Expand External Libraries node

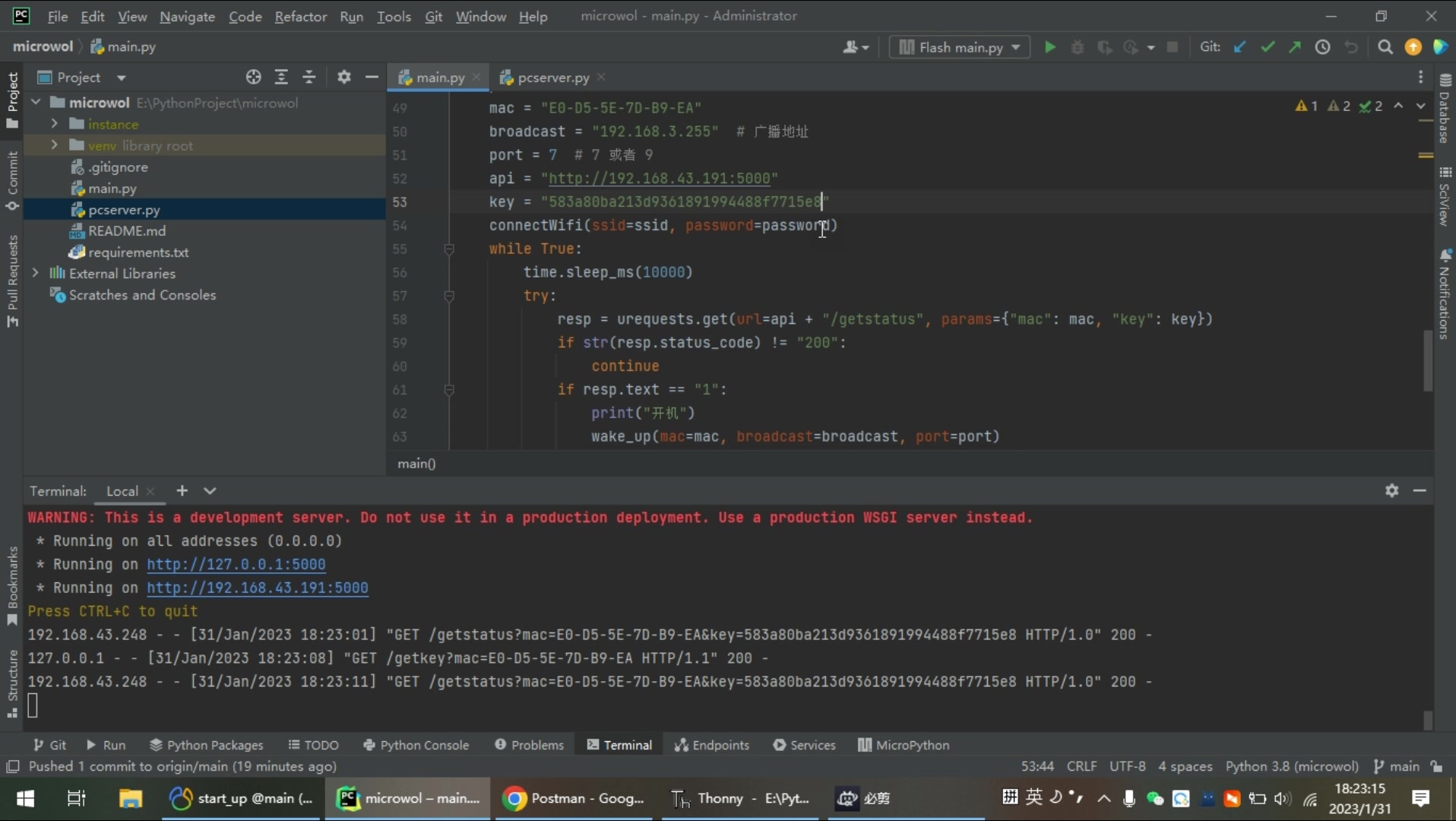click(x=36, y=273)
